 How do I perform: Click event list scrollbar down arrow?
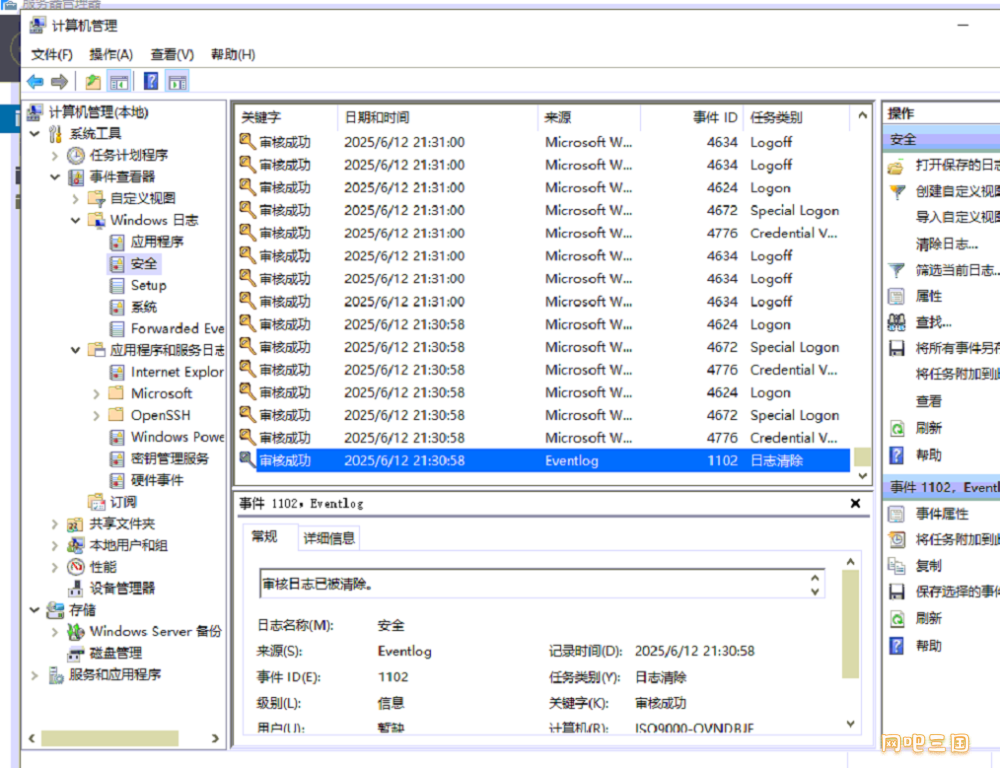pos(862,476)
